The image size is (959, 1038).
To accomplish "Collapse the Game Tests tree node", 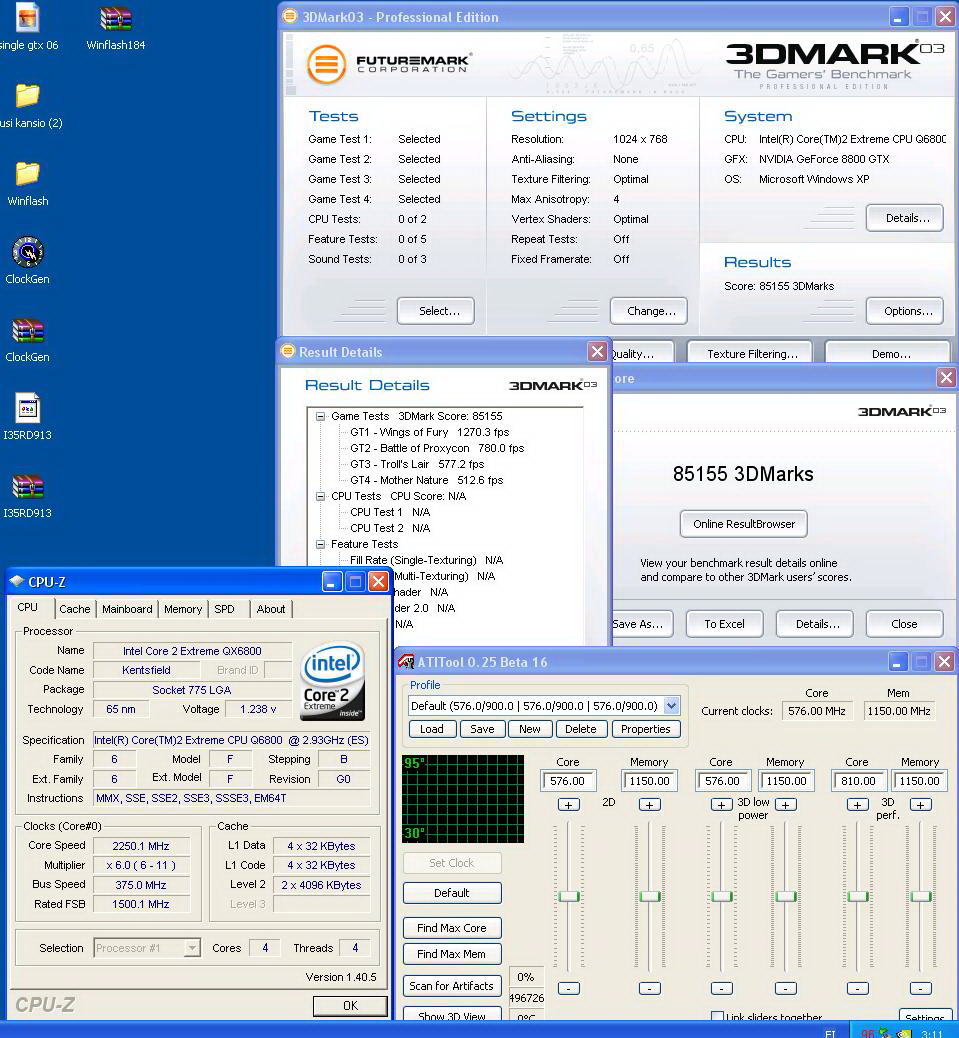I will pos(320,416).
